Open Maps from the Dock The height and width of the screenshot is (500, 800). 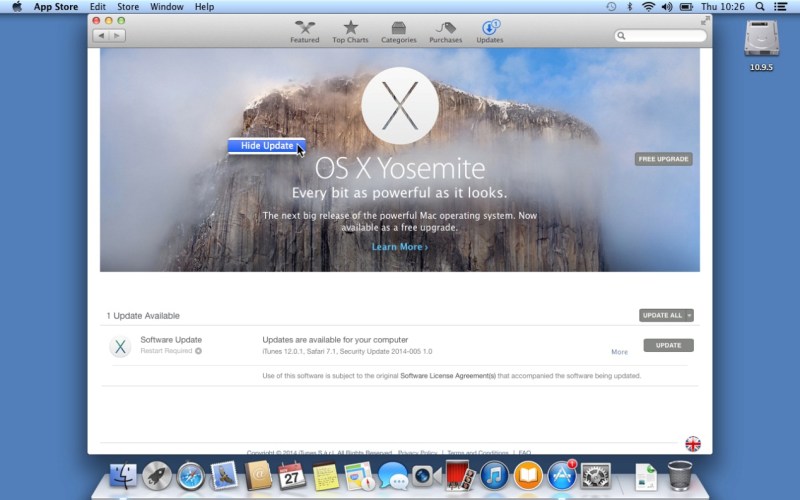tap(359, 476)
